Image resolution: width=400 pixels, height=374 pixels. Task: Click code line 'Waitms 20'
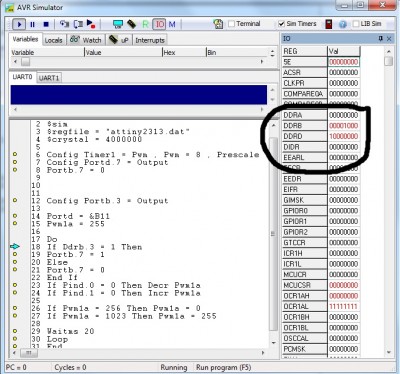click(70, 331)
